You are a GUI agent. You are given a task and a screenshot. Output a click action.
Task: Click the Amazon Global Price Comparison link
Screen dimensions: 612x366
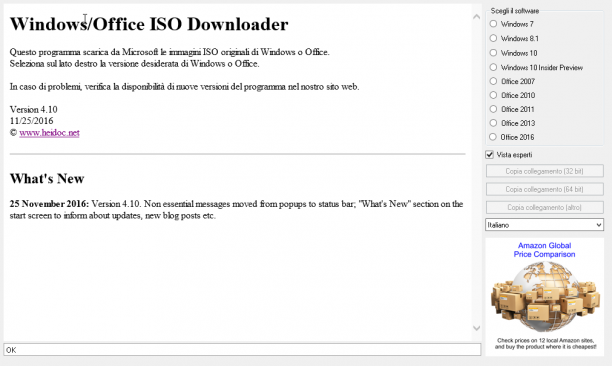(x=544, y=250)
